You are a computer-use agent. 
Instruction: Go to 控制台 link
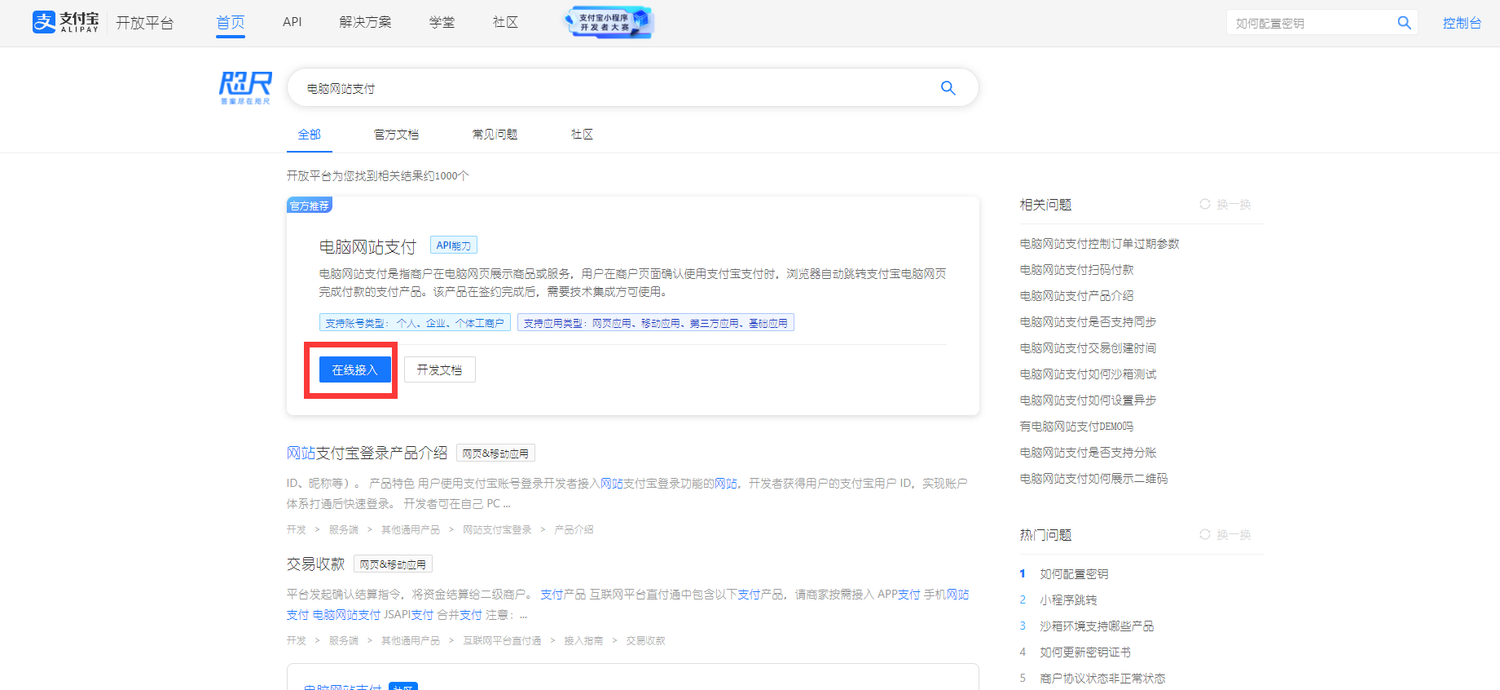1462,23
